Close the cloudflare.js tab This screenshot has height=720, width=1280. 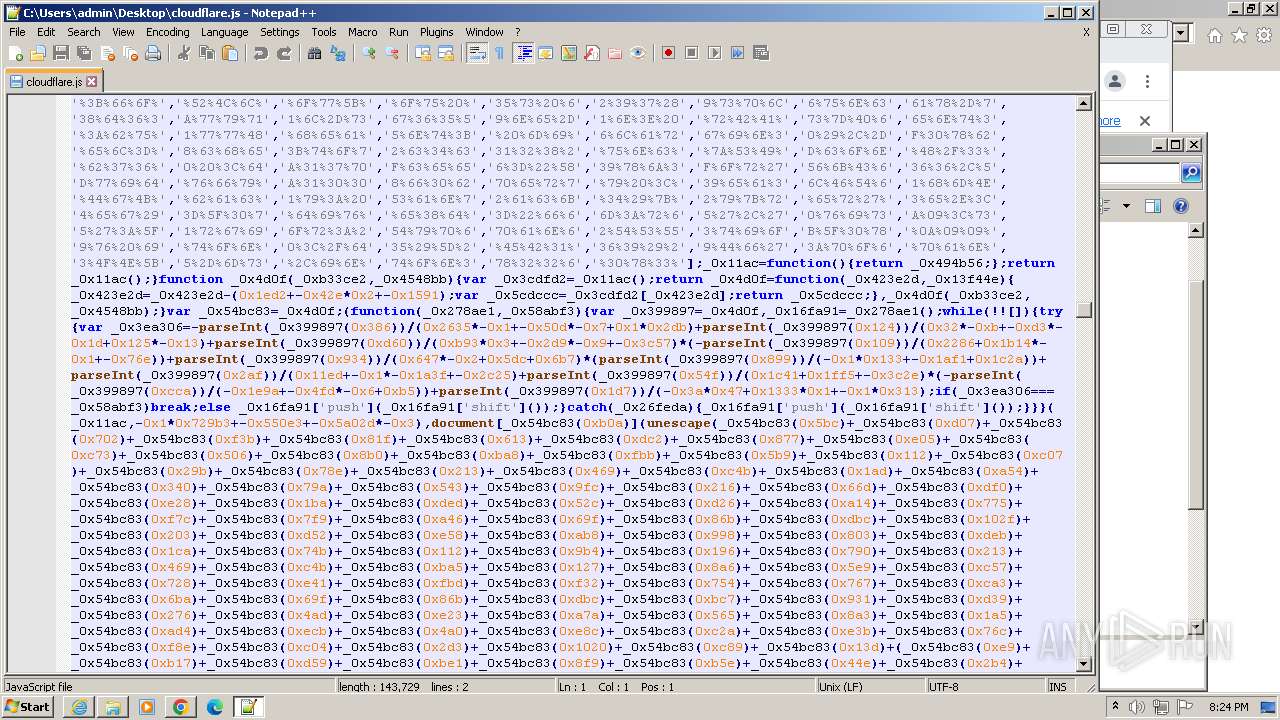(91, 82)
